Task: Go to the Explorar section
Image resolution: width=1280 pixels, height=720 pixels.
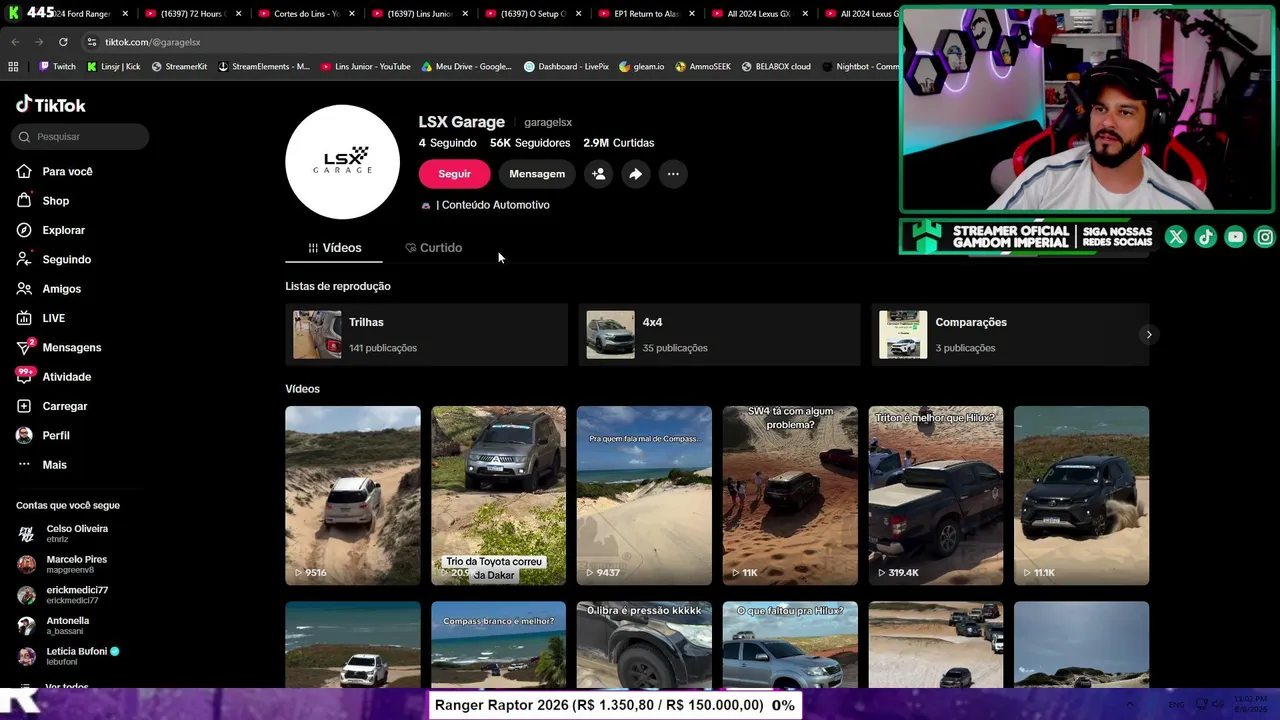Action: coord(63,230)
